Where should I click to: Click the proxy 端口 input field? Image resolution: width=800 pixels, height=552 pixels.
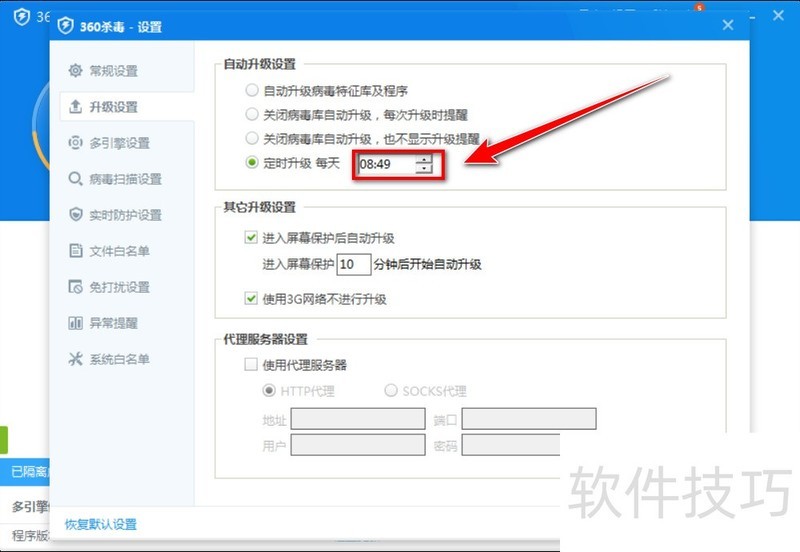529,419
